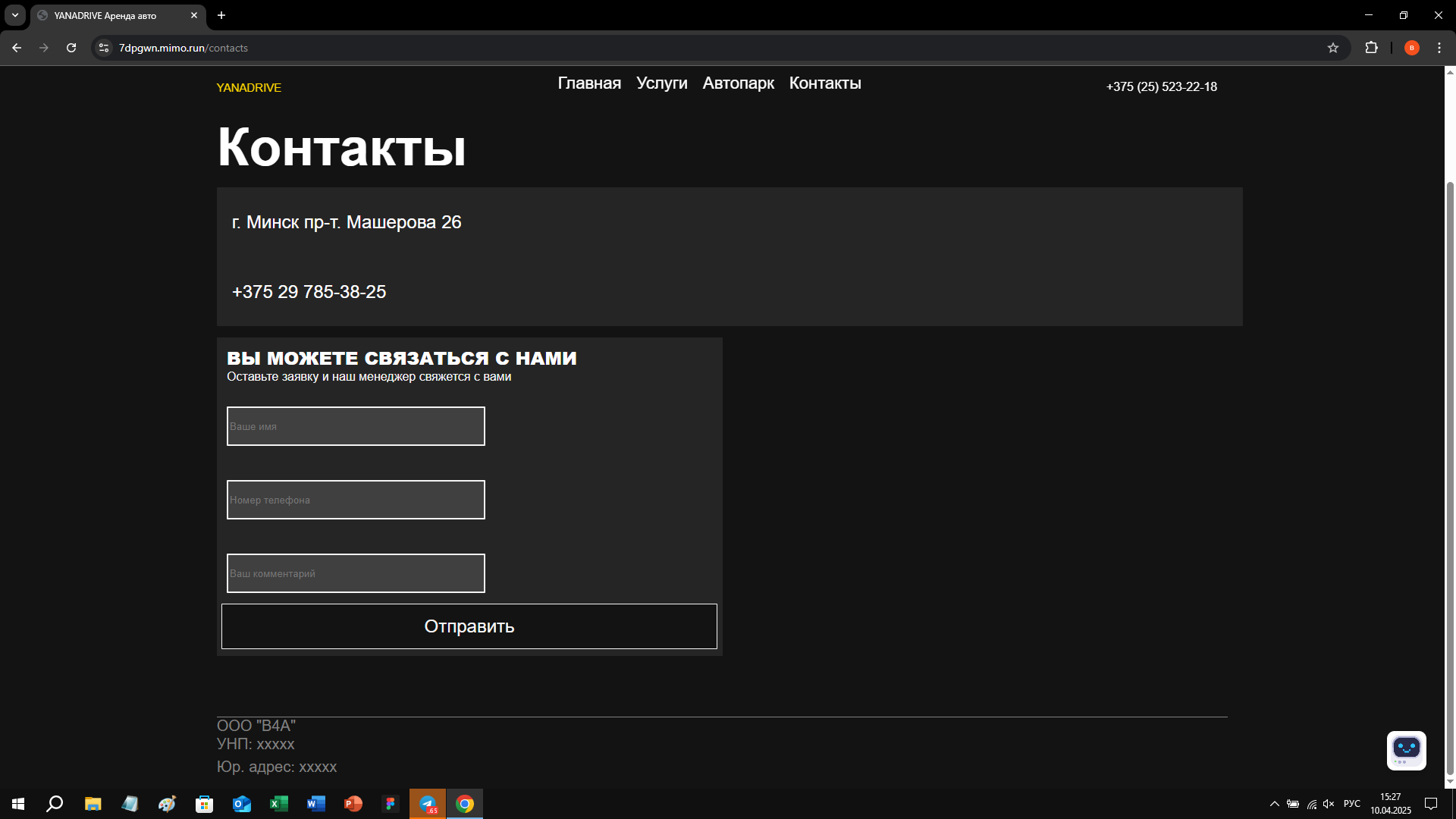Reload the page with the refresh icon
This screenshot has height=819, width=1456.
click(x=71, y=48)
